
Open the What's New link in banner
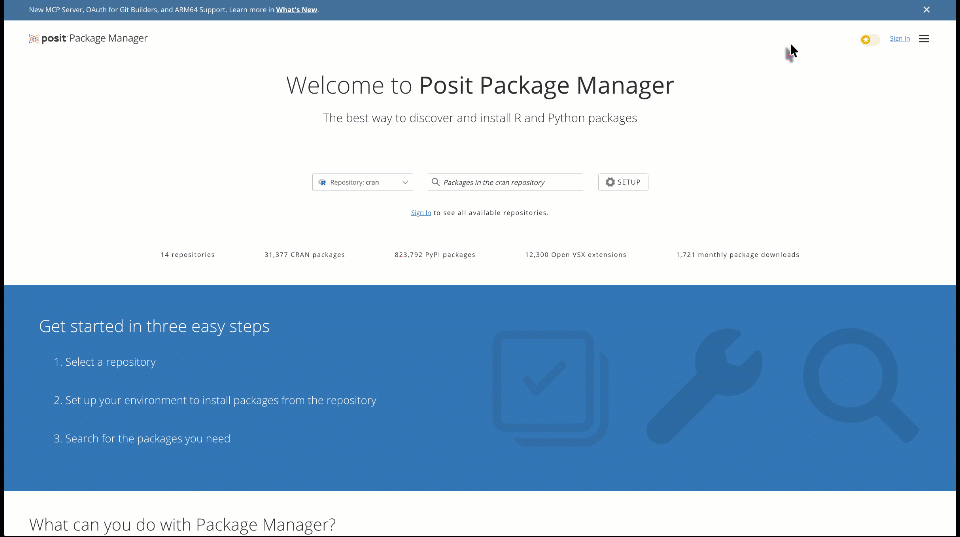click(x=296, y=10)
